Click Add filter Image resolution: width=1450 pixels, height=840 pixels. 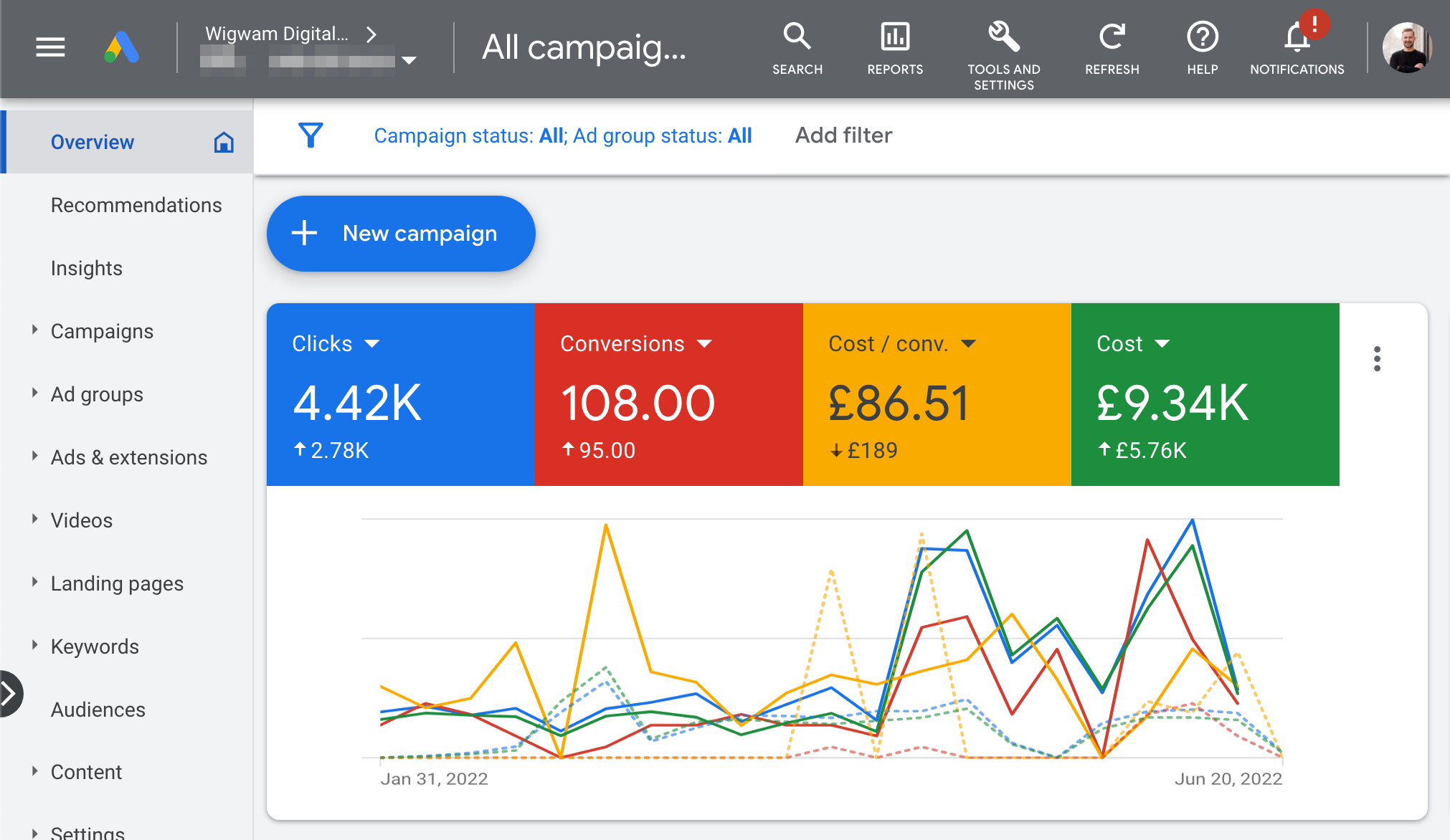[x=843, y=135]
